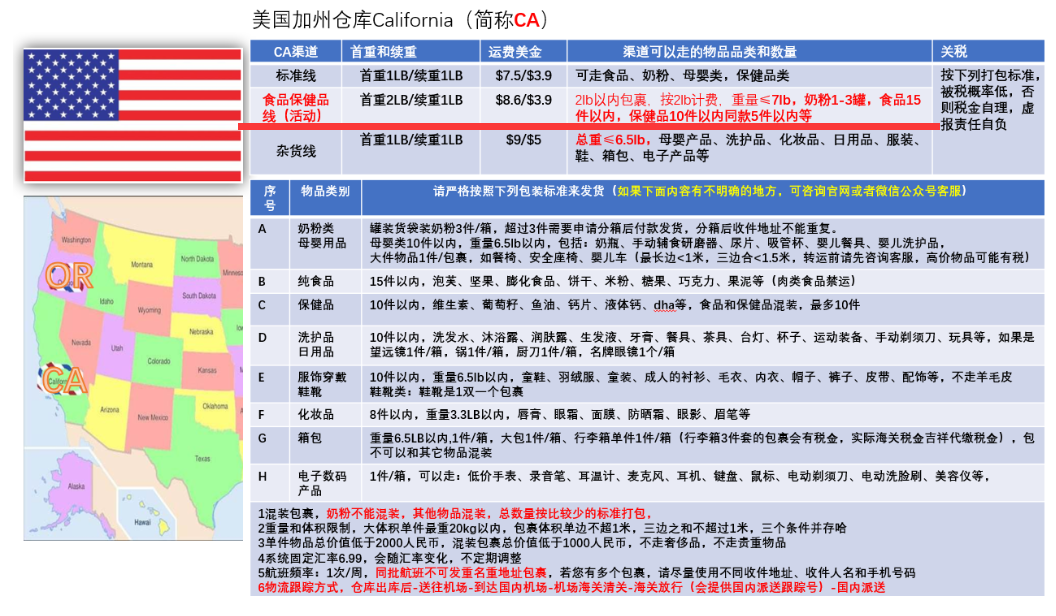Click the red 总重≤6.5lb text
Screen dimensions: 1056x616
coord(612,140)
